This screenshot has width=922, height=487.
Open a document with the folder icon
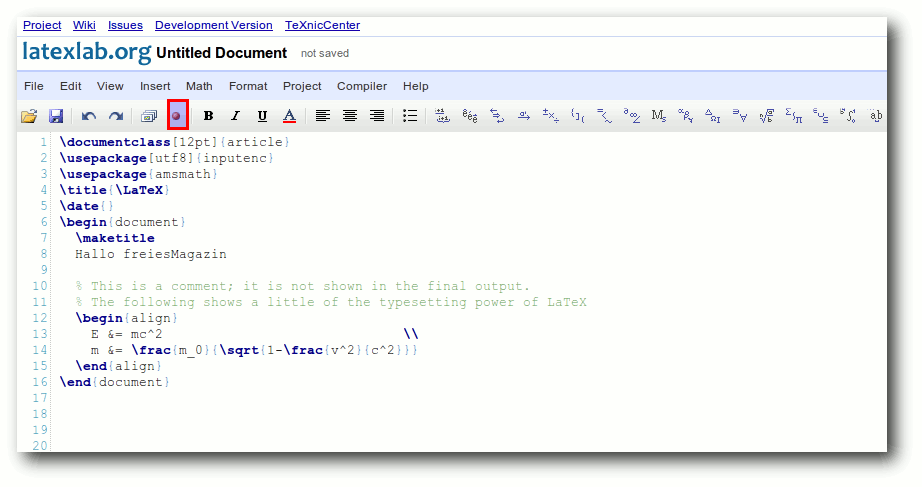coord(29,116)
